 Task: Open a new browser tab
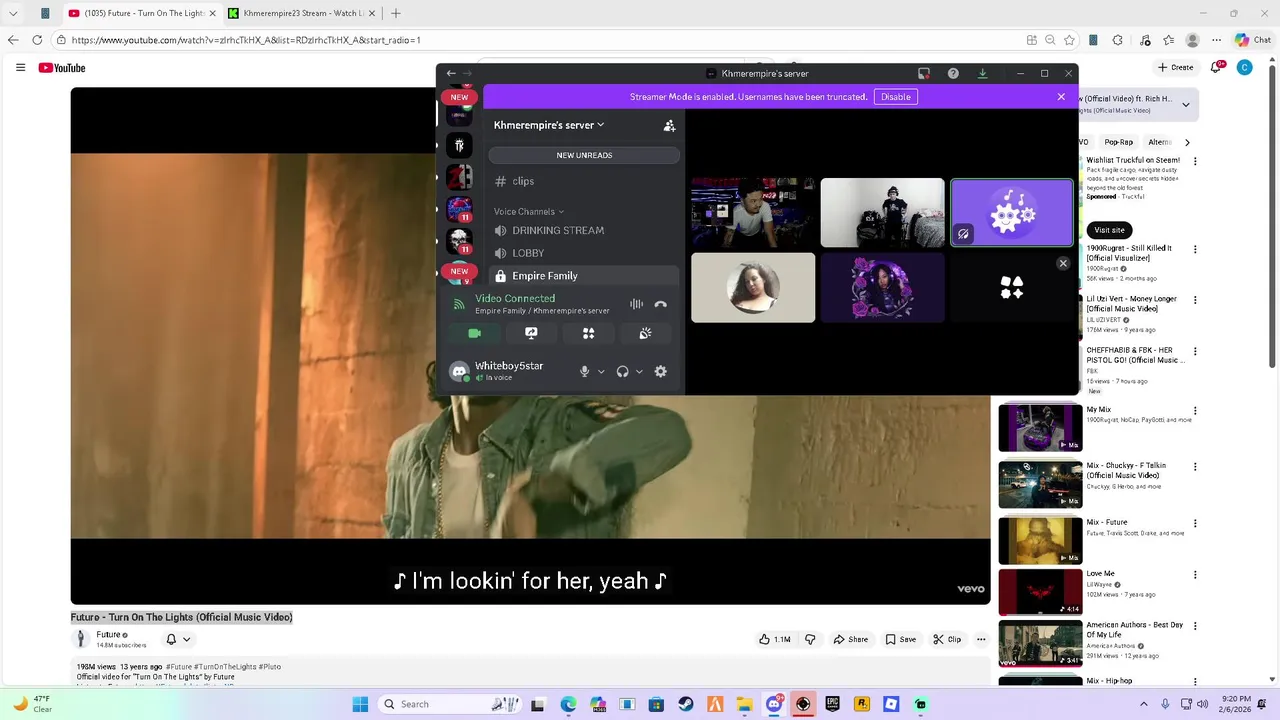pyautogui.click(x=396, y=13)
